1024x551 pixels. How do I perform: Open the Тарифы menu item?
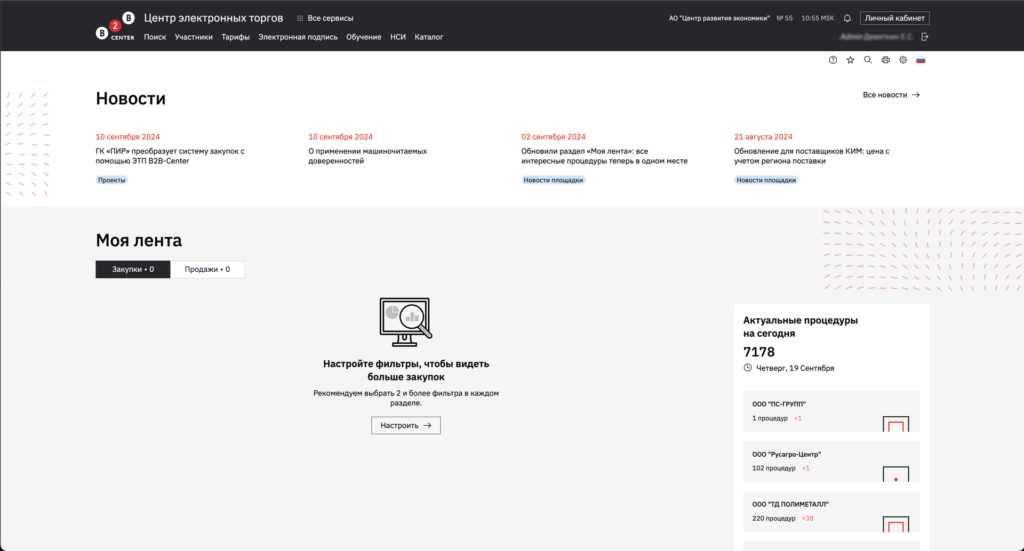pyautogui.click(x=235, y=37)
